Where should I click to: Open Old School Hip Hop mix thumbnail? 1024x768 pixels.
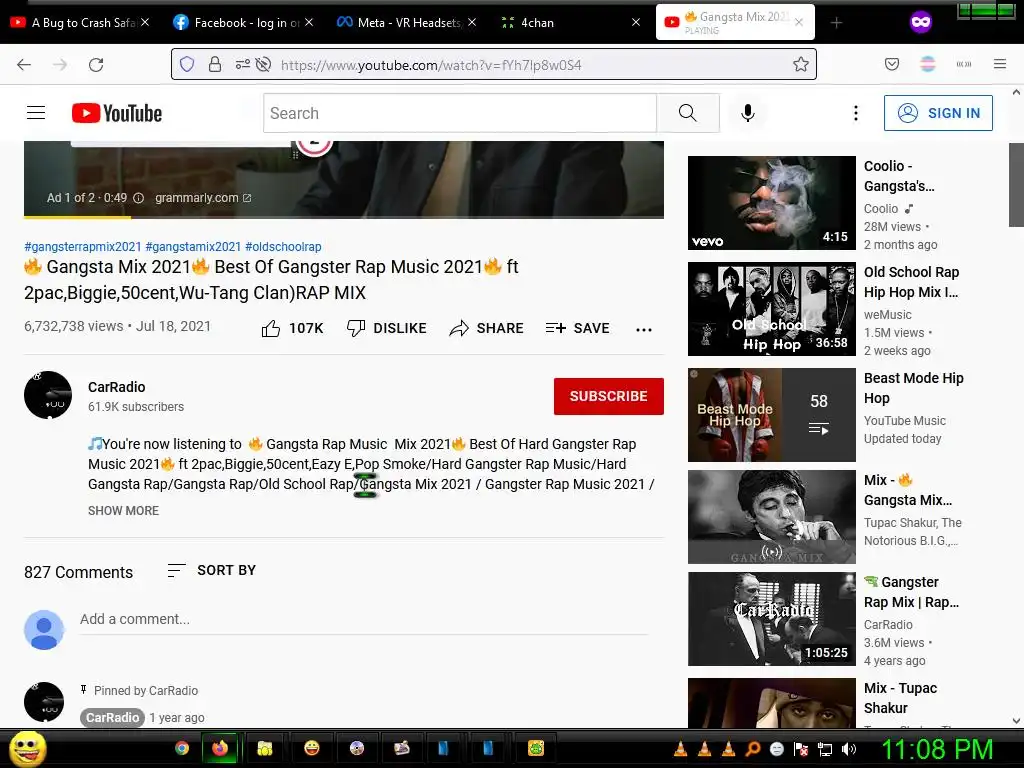click(771, 309)
